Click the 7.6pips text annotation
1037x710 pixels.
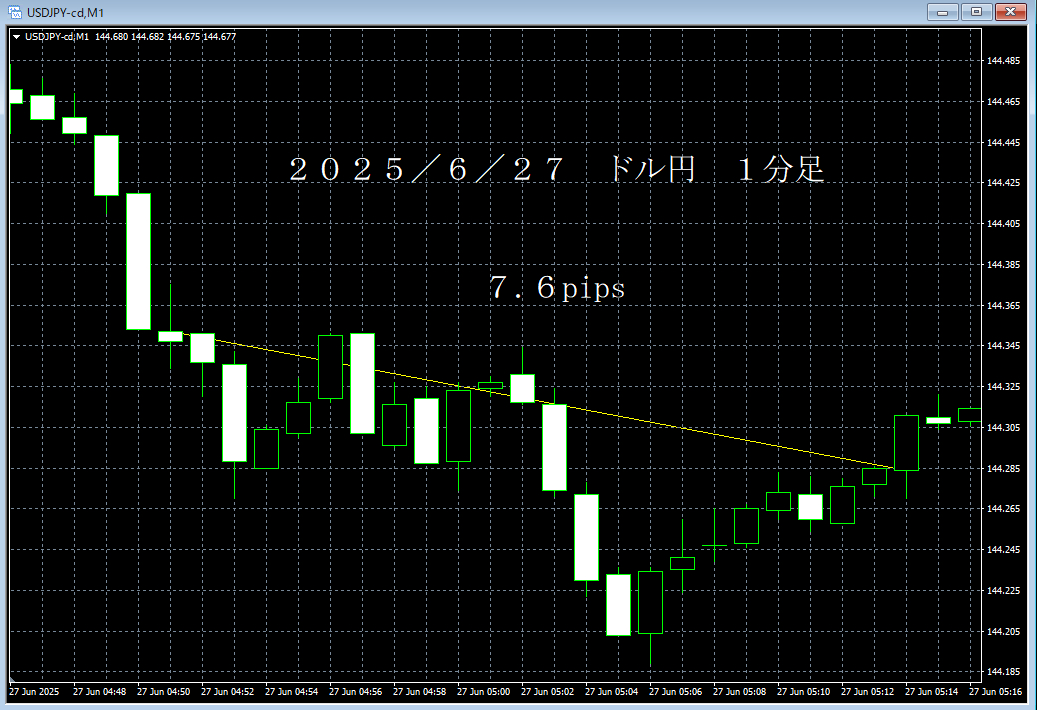pyautogui.click(x=556, y=288)
